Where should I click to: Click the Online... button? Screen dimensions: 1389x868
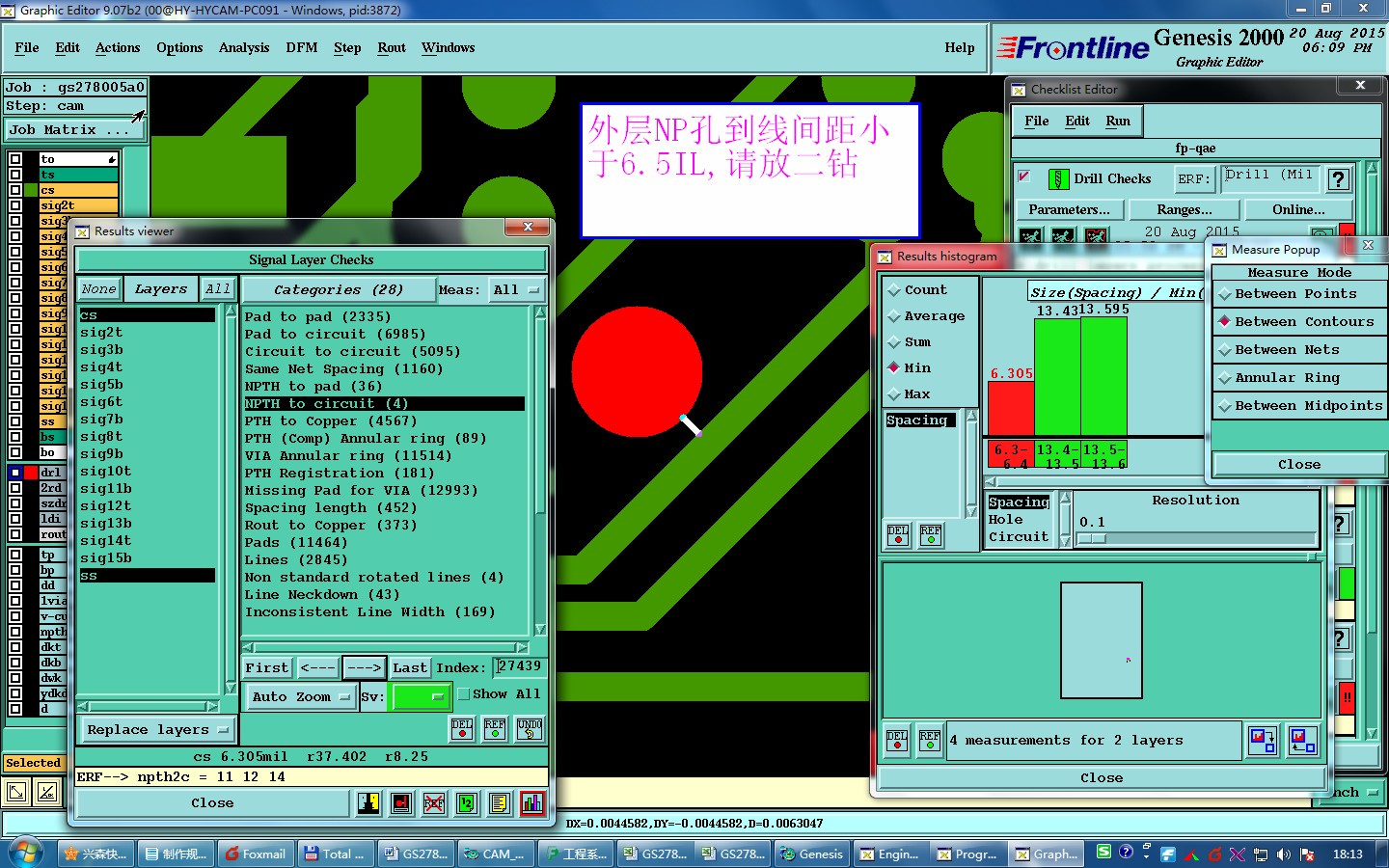[1298, 209]
